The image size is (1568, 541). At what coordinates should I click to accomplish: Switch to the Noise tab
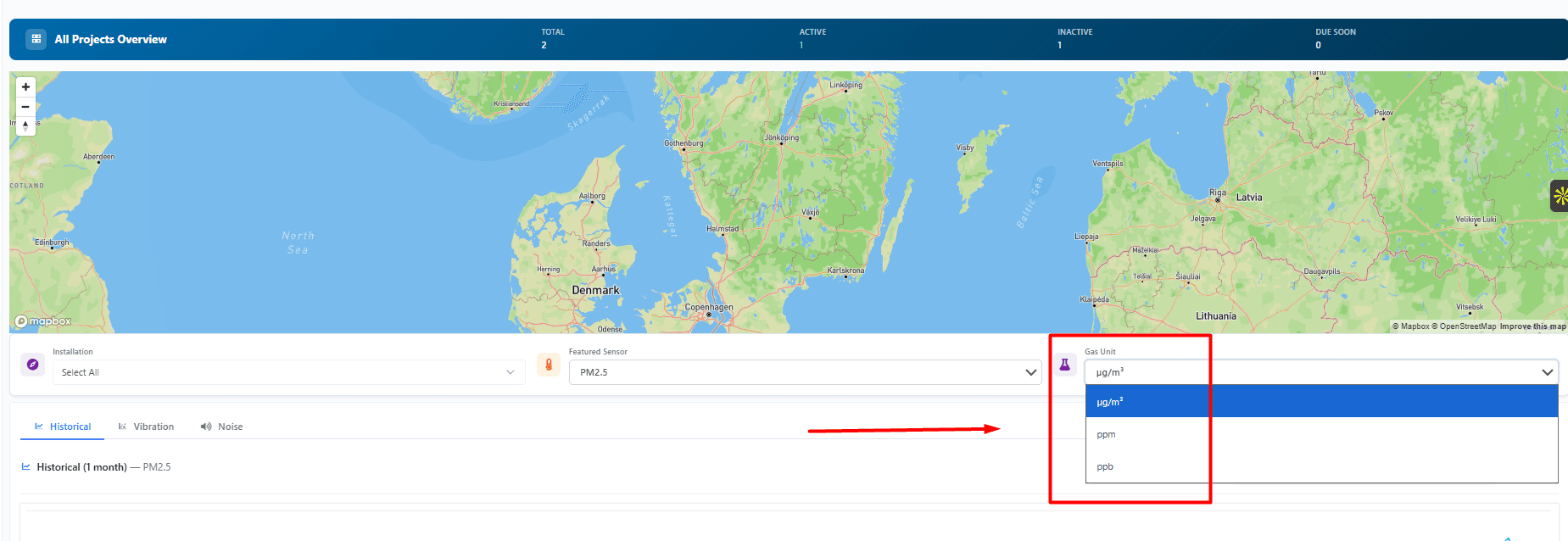pyautogui.click(x=222, y=427)
